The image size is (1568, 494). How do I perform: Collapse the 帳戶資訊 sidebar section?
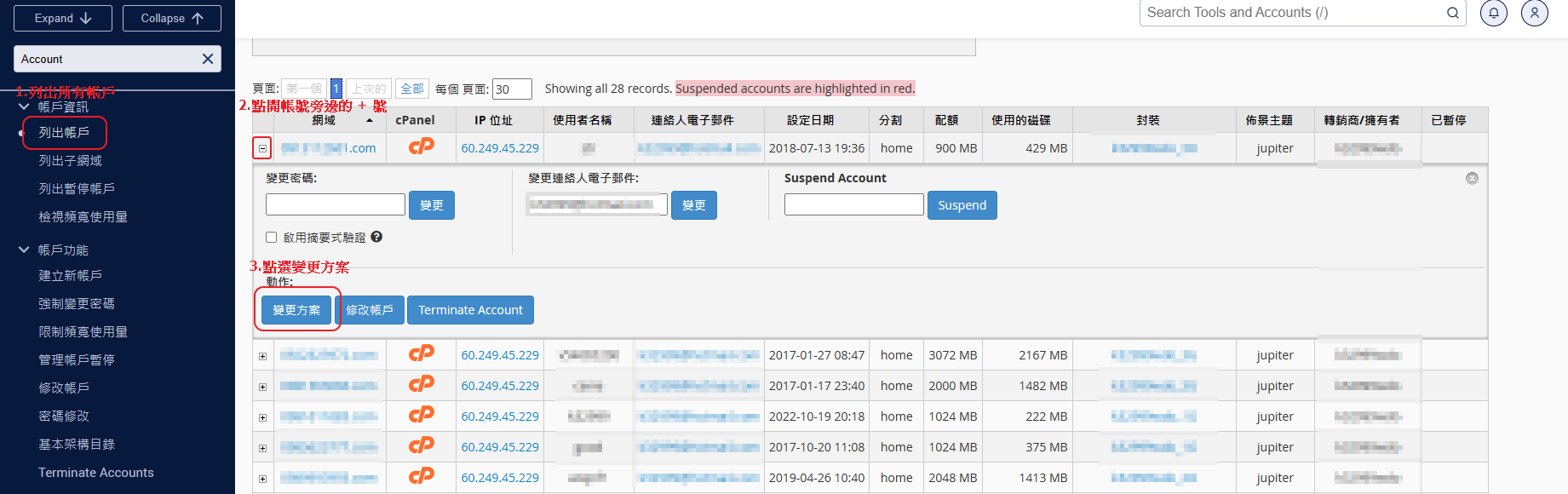(24, 107)
